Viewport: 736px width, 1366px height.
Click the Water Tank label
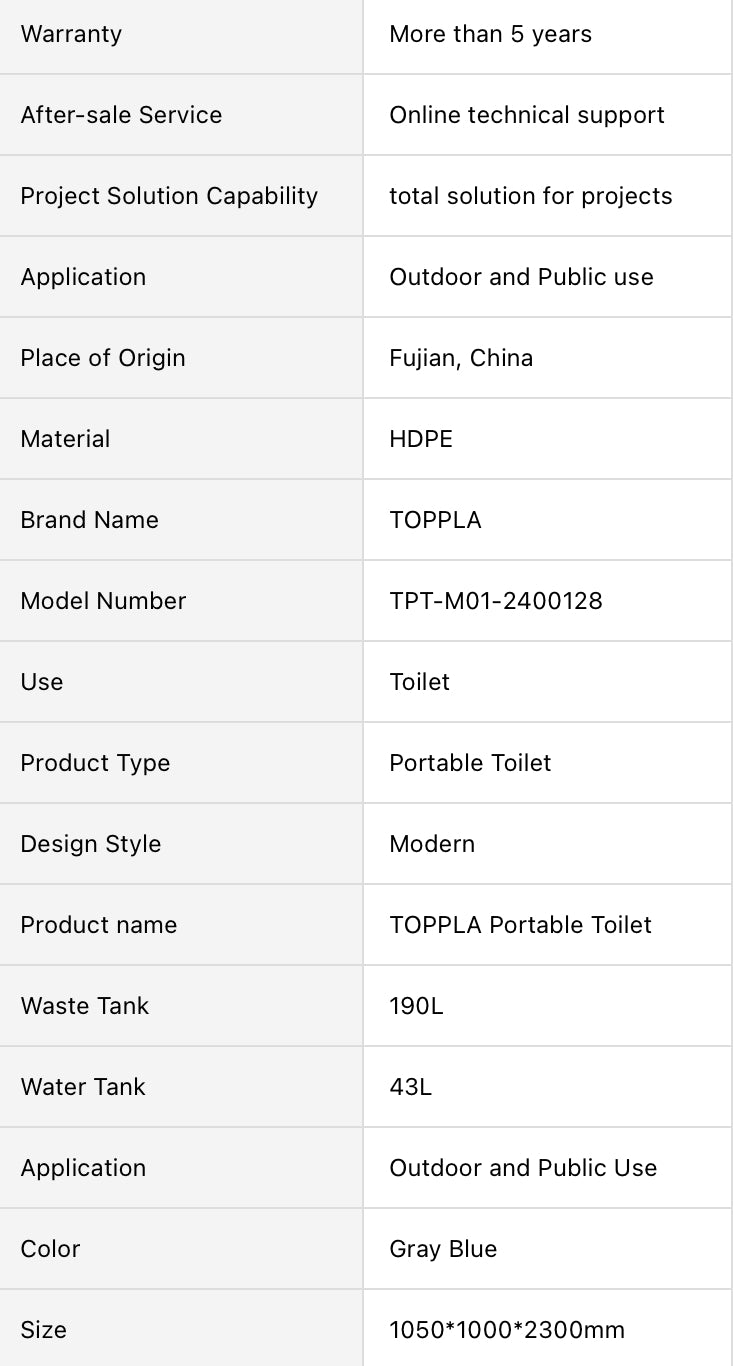(83, 1087)
